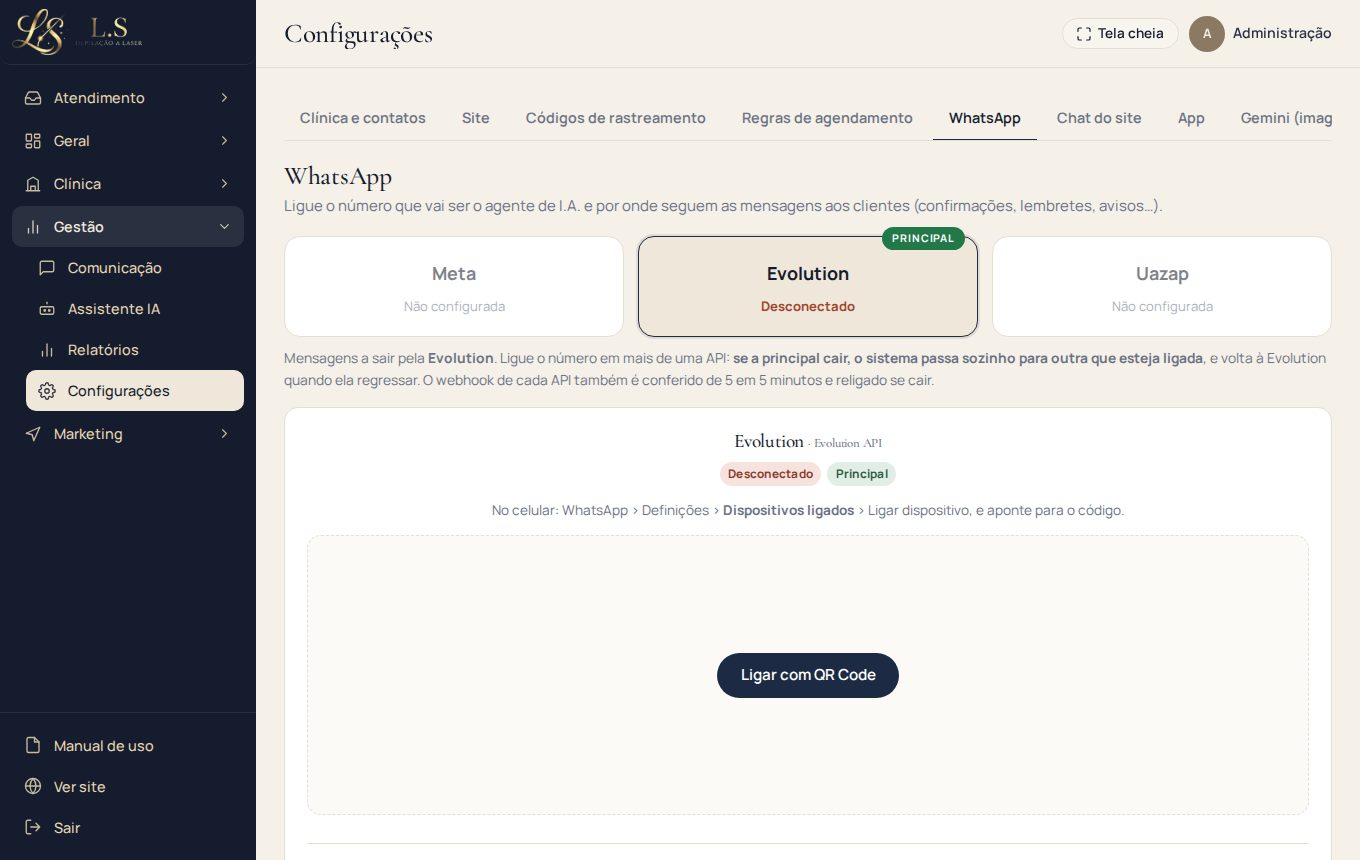Open Relatórios in the sidebar
Viewport: 1360px width, 860px height.
(135, 350)
